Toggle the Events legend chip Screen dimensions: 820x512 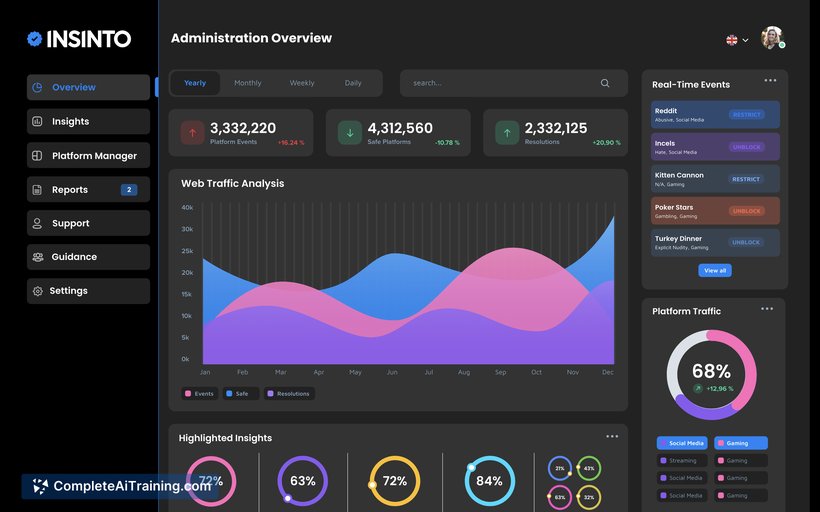click(200, 394)
